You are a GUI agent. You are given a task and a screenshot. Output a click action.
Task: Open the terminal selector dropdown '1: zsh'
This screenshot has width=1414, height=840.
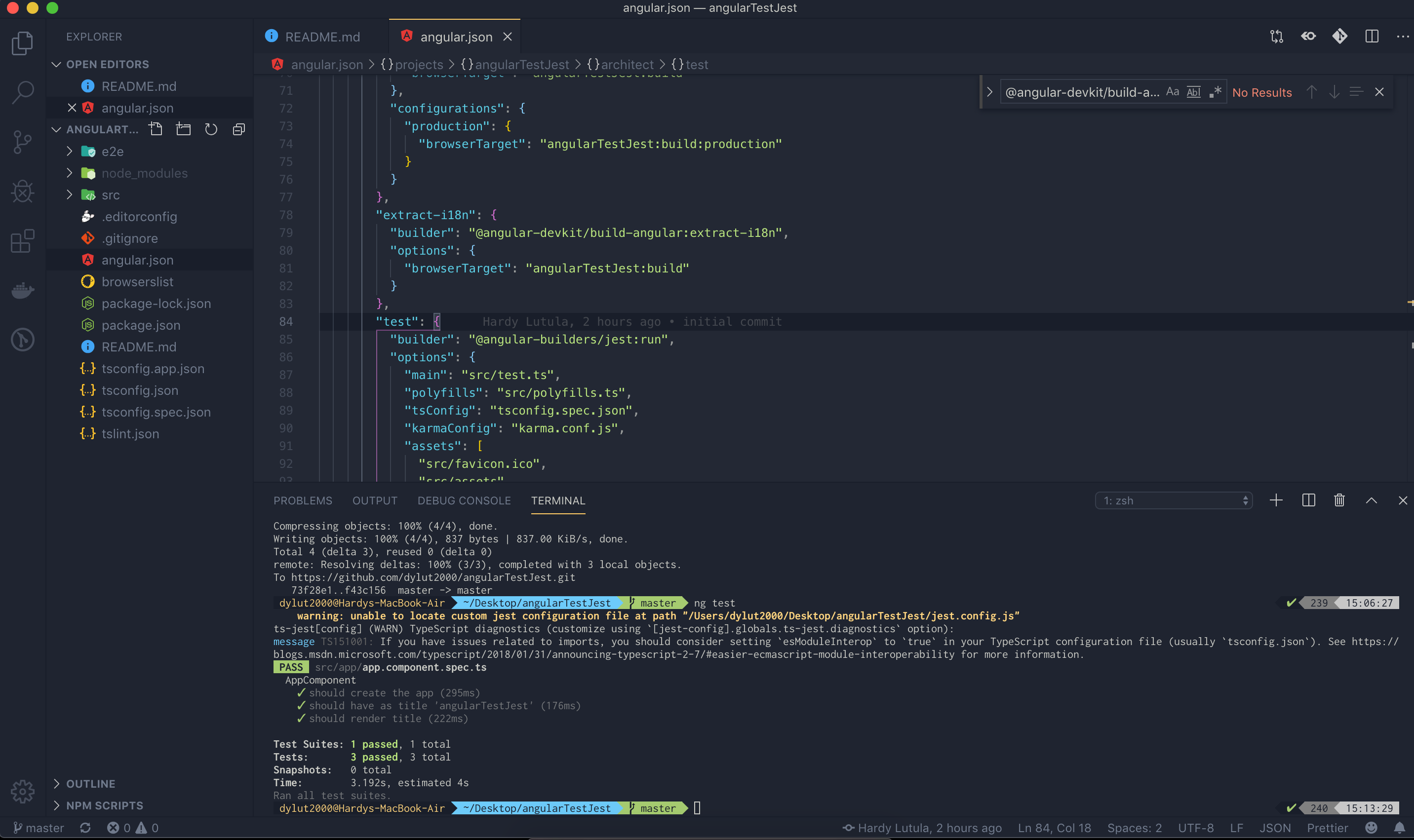pos(1174,500)
